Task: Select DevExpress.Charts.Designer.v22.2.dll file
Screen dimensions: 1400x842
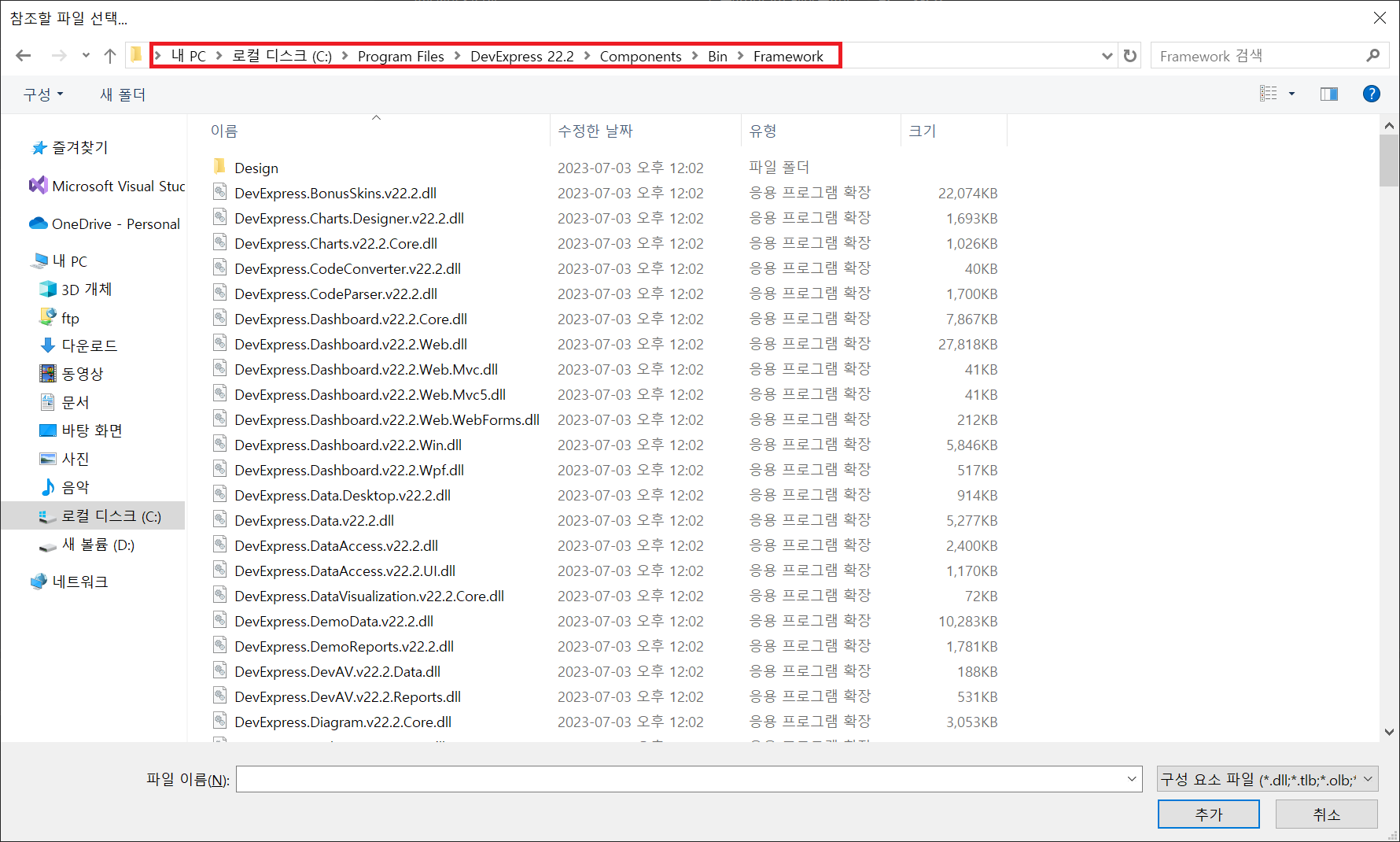Action: coord(349,218)
